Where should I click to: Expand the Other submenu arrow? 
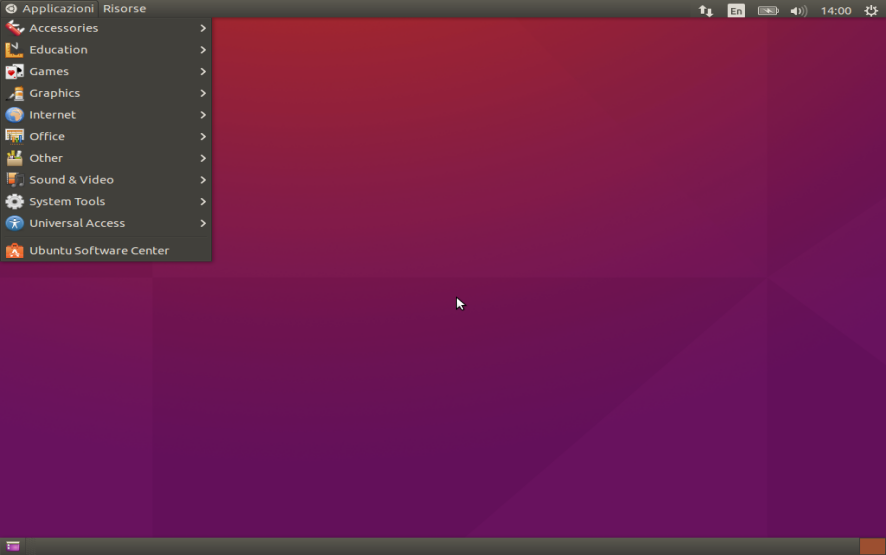tap(202, 158)
